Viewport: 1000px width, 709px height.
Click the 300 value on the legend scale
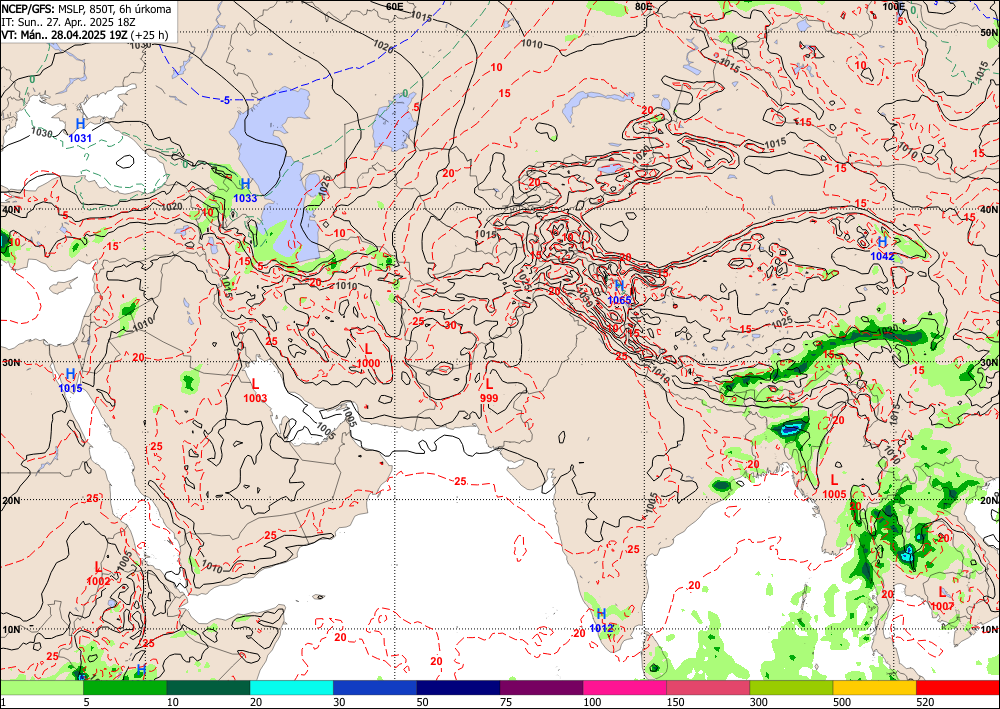[758, 702]
